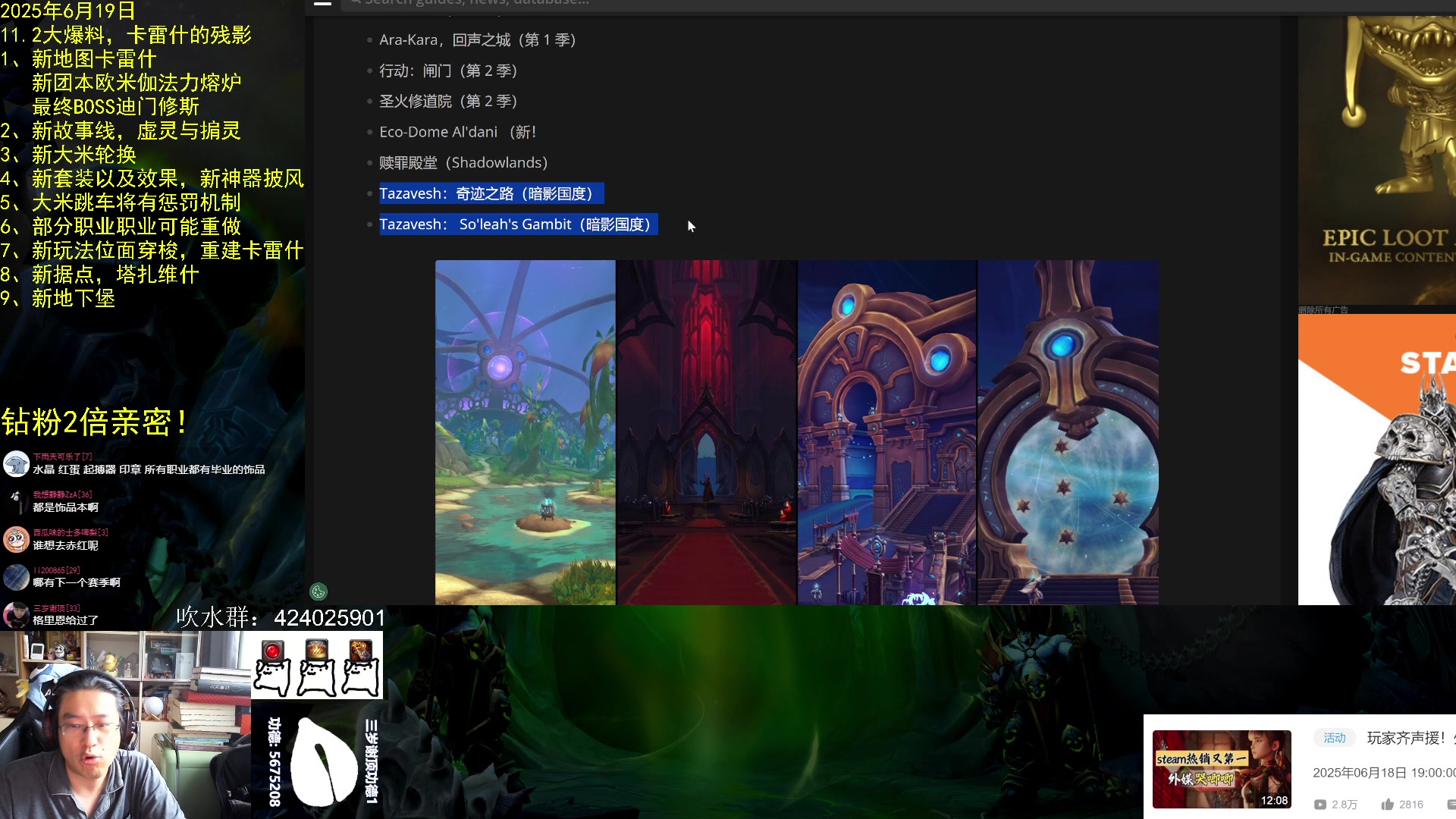This screenshot has width=1456, height=819.
Task: Click the 吹水群: 424025901 group number text
Action: coord(281,617)
